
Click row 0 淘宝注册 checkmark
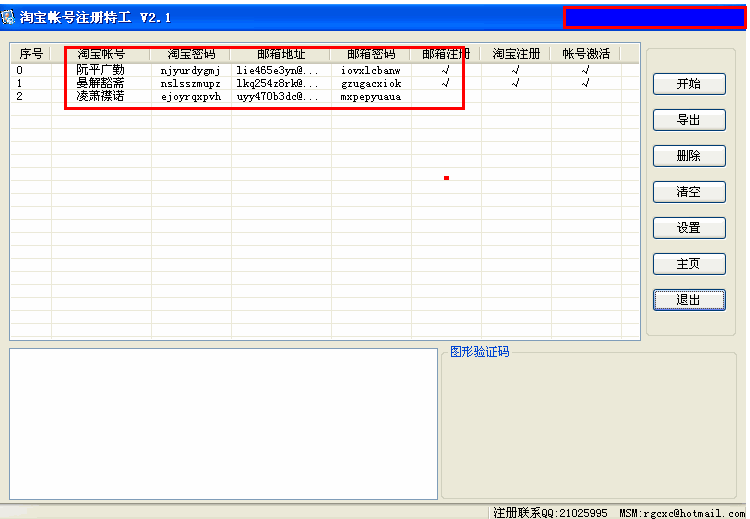[x=516, y=70]
